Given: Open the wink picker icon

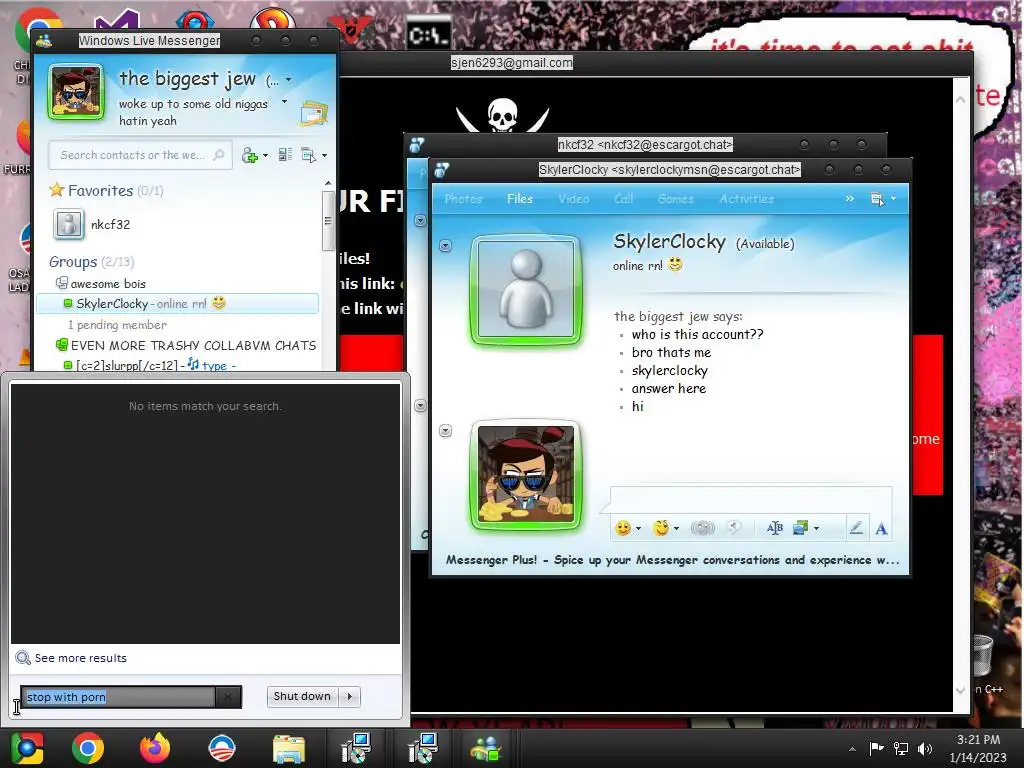Looking at the screenshot, I should coord(661,528).
